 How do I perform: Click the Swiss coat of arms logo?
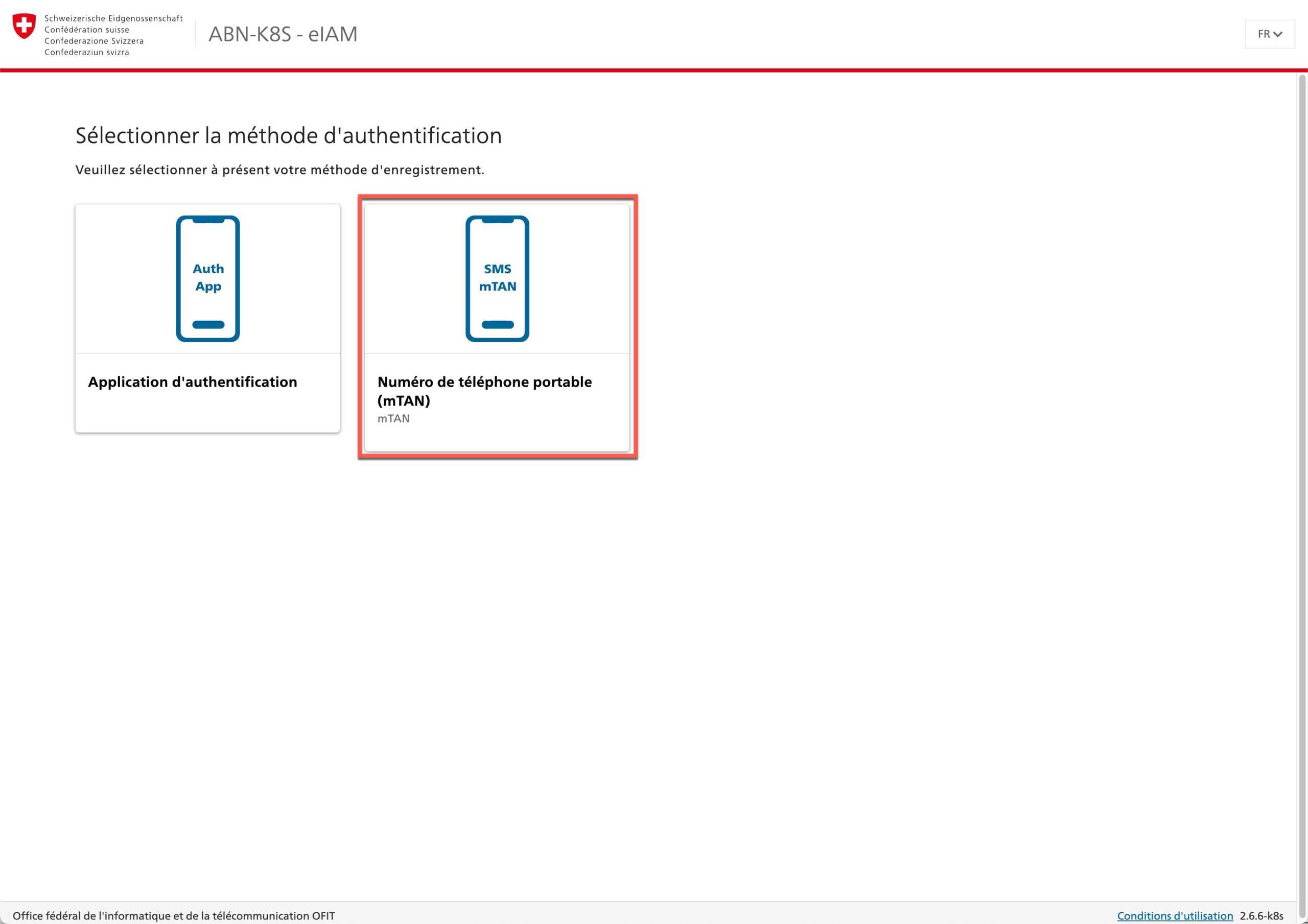pos(24,27)
